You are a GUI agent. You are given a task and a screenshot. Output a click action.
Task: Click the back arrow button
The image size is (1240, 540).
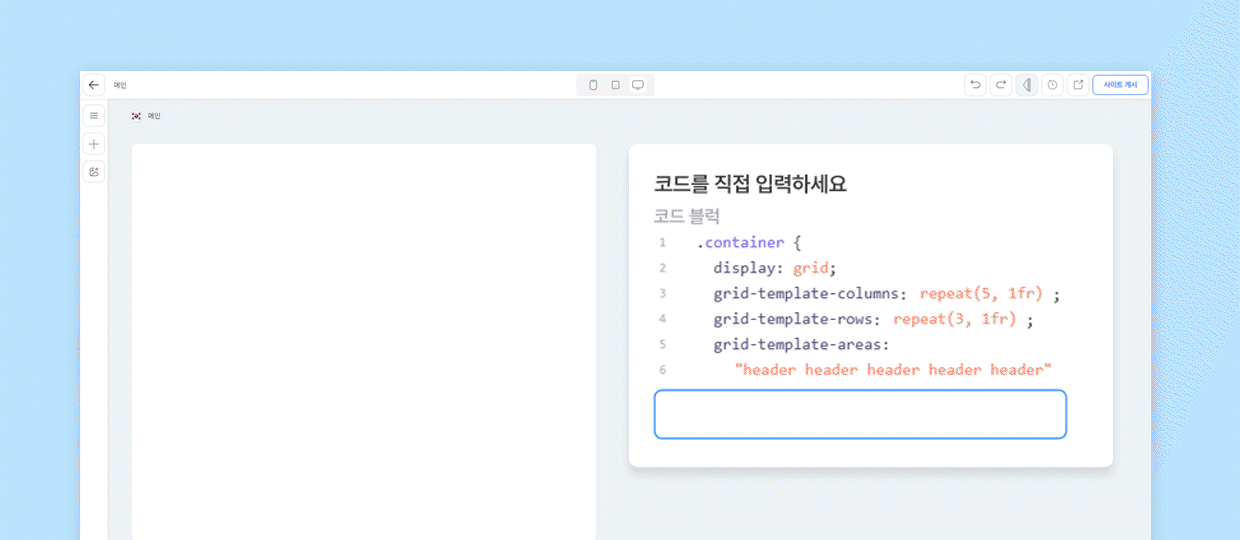pyautogui.click(x=94, y=85)
